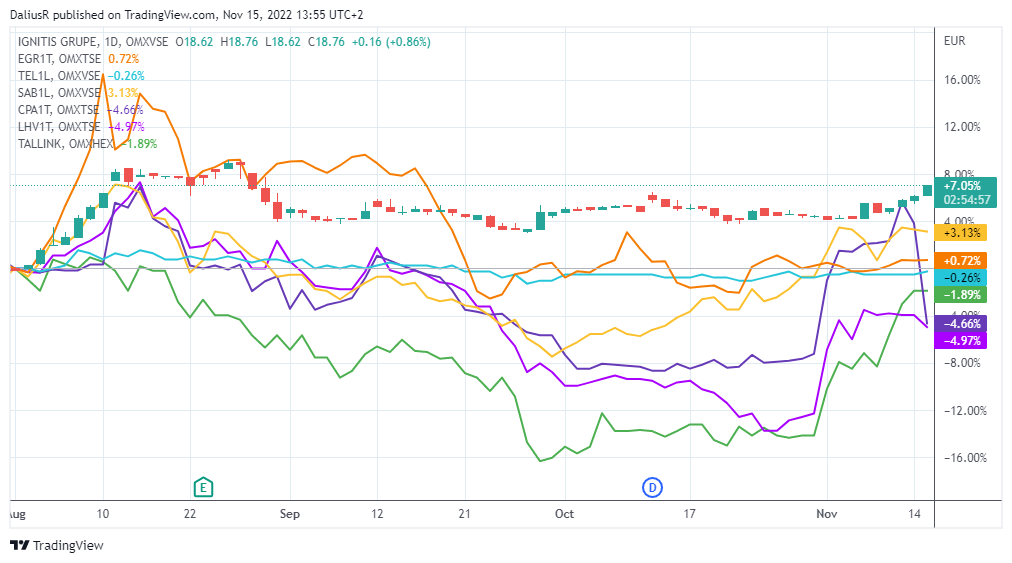Click the Sep date label
This screenshot has height=563, width=1012.
coord(290,514)
